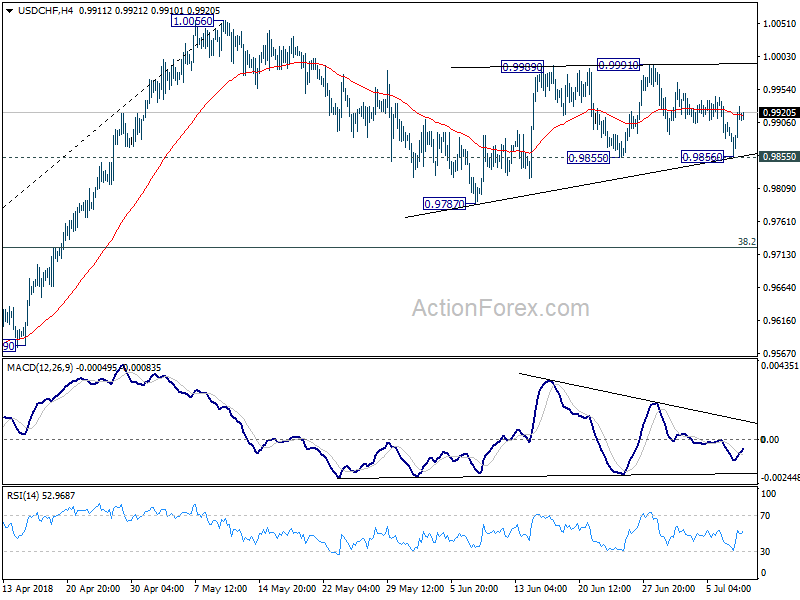Image resolution: width=800 pixels, height=600 pixels.
Task: Click the 38.2 Fibonacci level label
Action: [746, 242]
